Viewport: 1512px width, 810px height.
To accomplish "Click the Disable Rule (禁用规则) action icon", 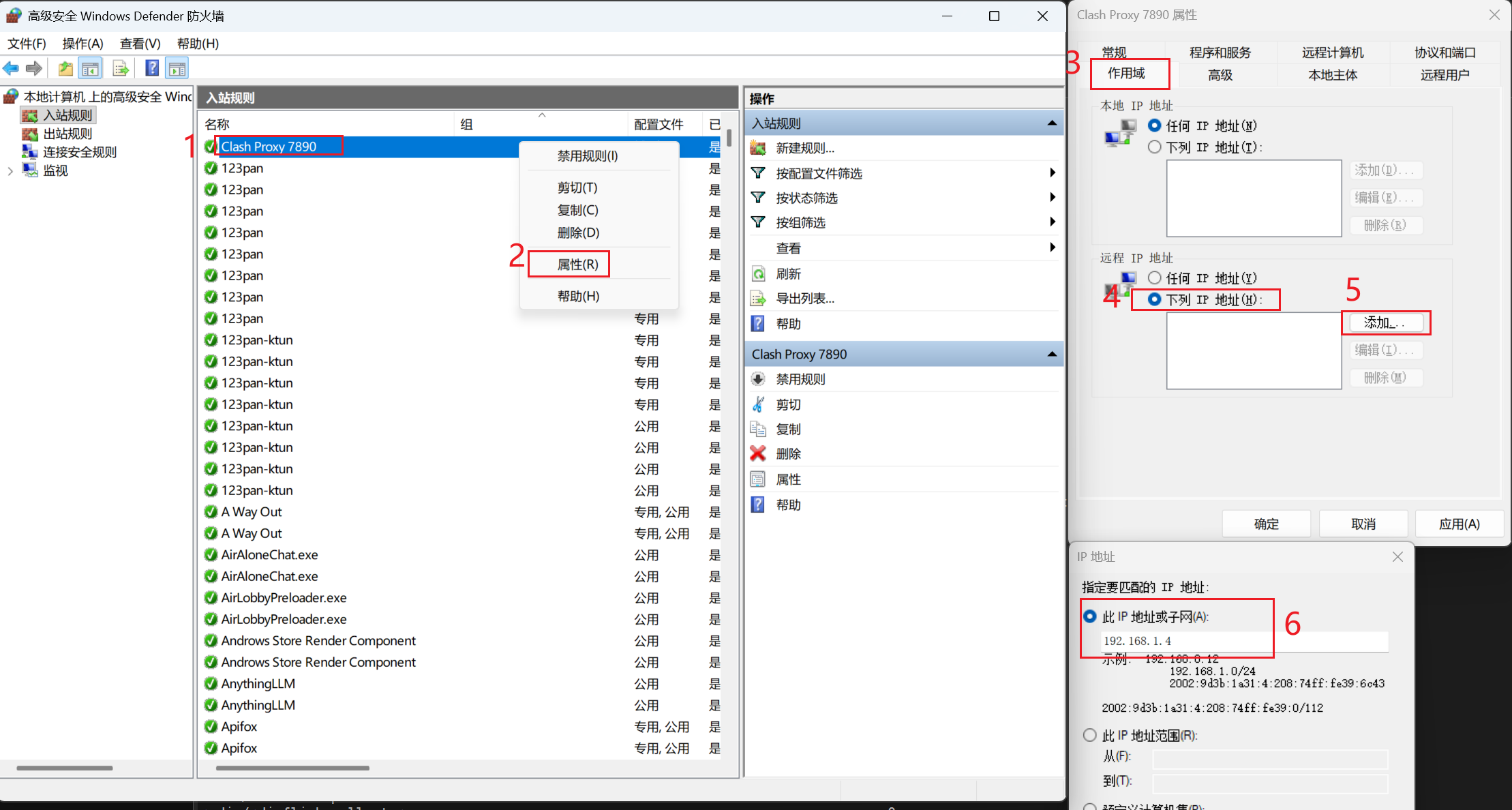I will tap(758, 379).
